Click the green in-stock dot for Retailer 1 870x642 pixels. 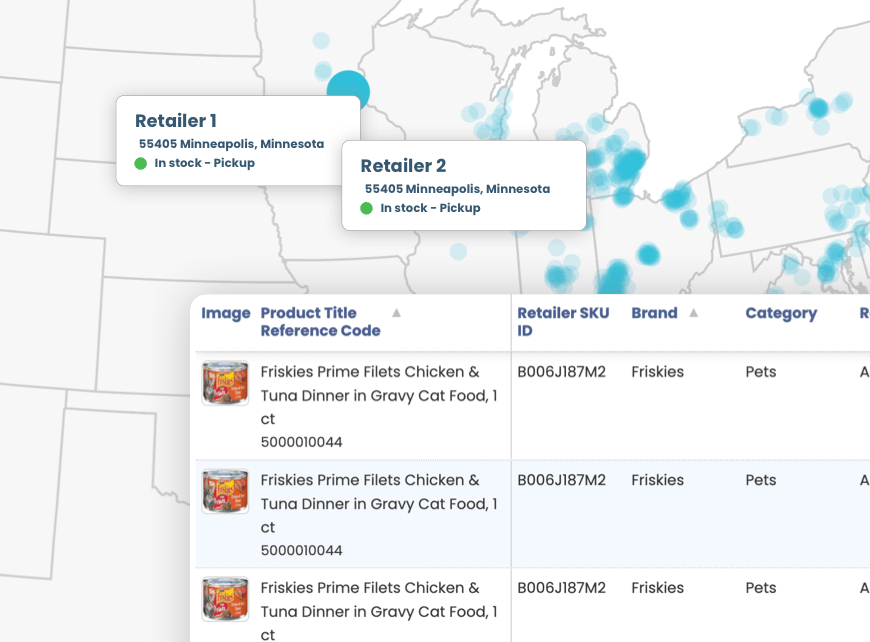(141, 163)
